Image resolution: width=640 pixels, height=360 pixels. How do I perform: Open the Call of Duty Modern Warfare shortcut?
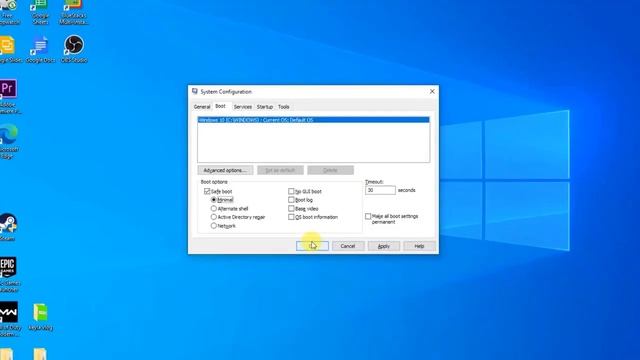[x=10, y=319]
